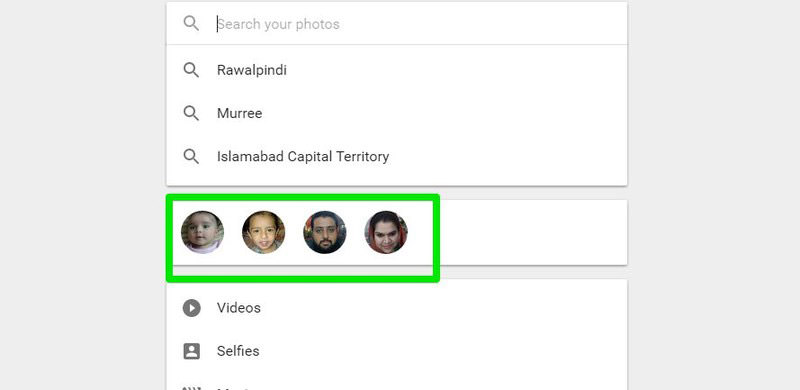Viewport: 800px width, 390px height.
Task: Open the Selfies category
Action: tap(396, 351)
